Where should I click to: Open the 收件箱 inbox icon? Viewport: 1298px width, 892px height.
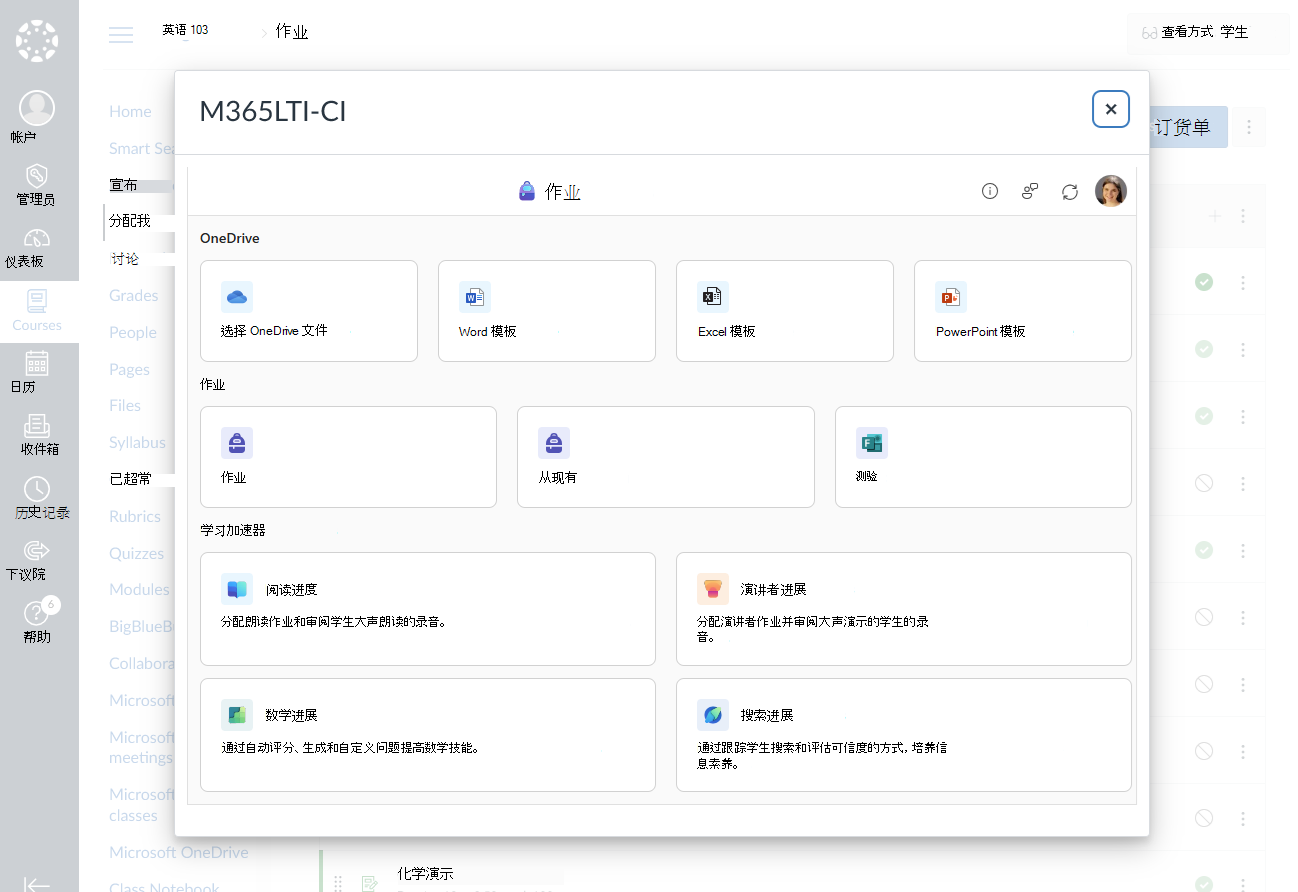[37, 426]
